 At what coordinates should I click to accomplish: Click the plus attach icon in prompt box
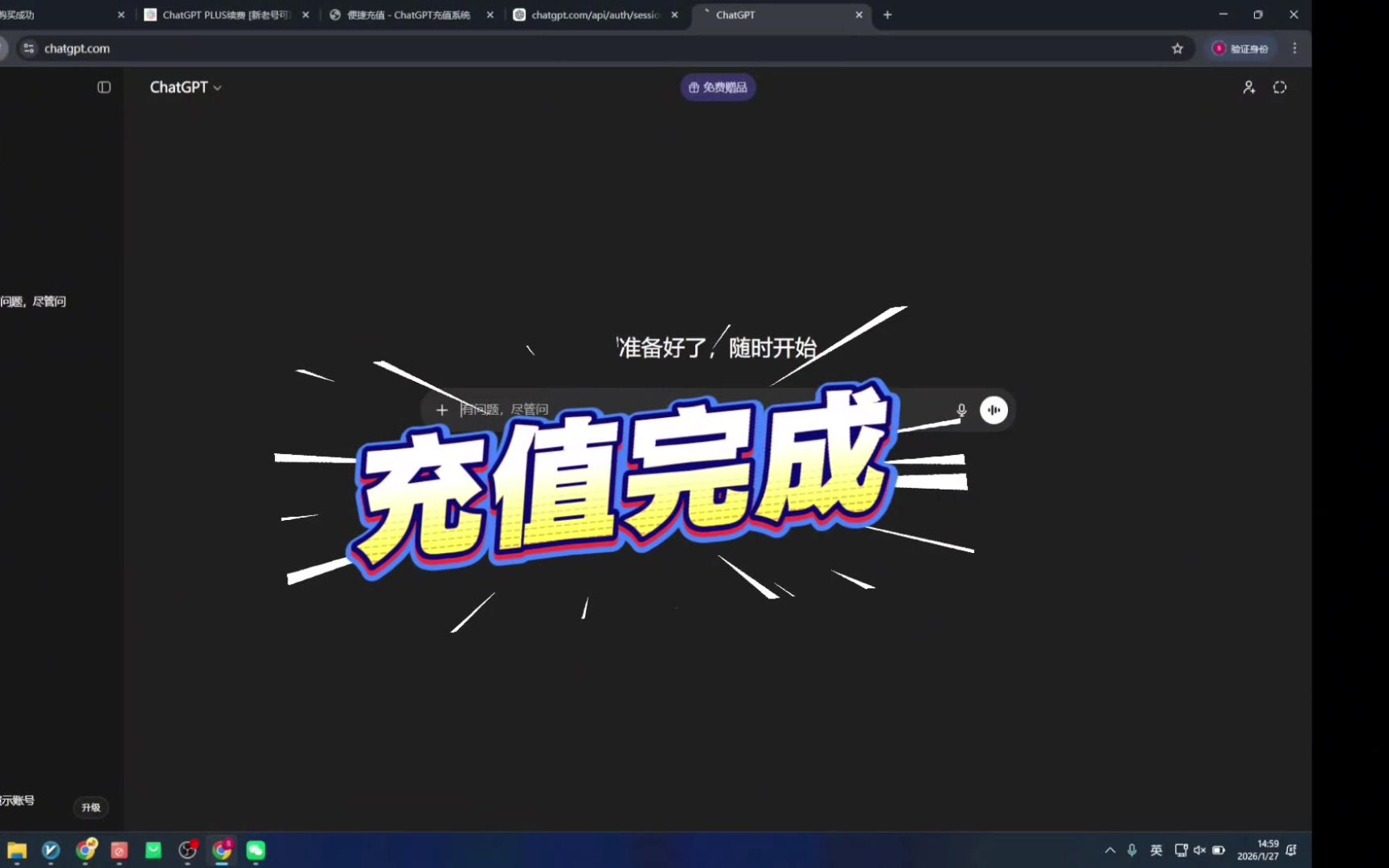[441, 410]
